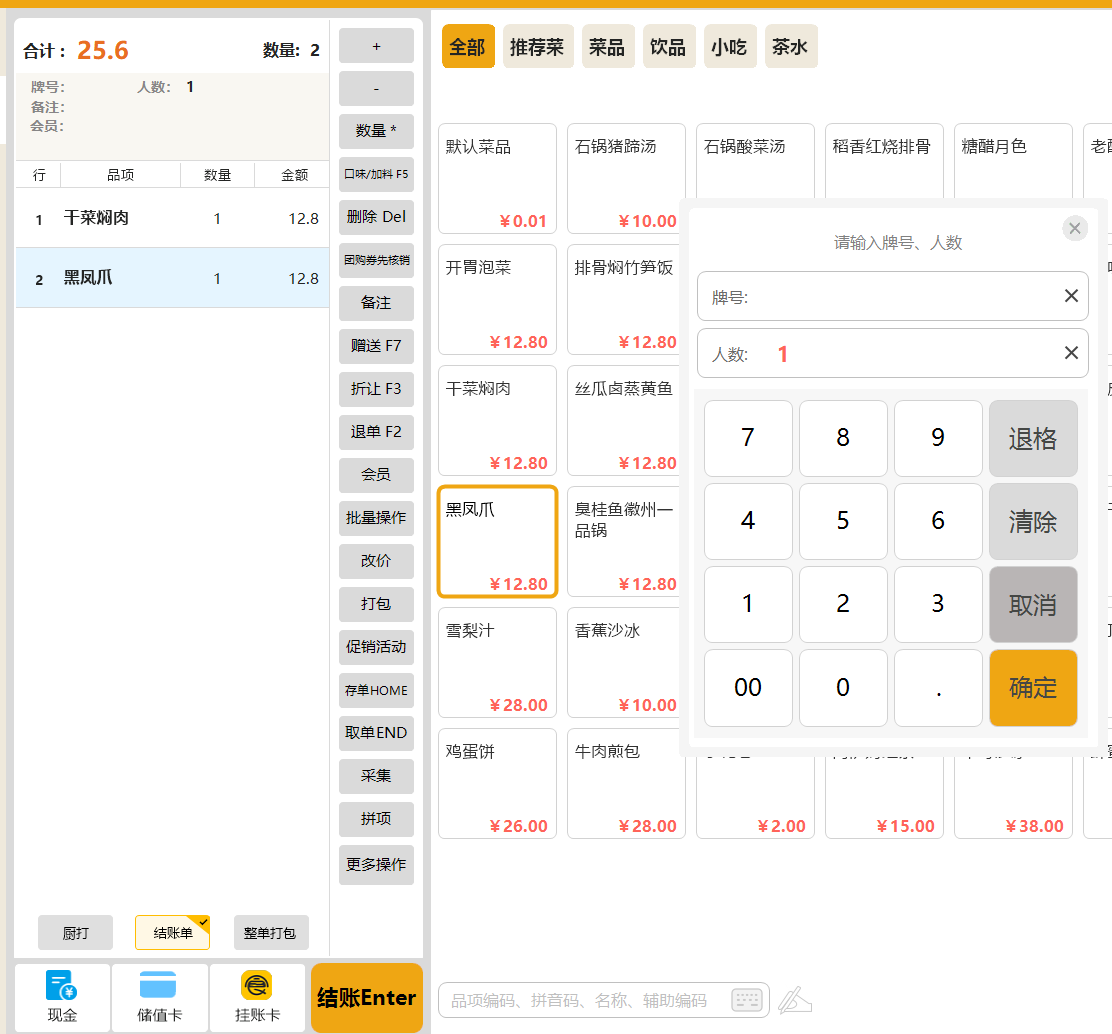This screenshot has height=1034, width=1112.
Task: Confirm the dialog with 确定
Action: [x=1033, y=687]
